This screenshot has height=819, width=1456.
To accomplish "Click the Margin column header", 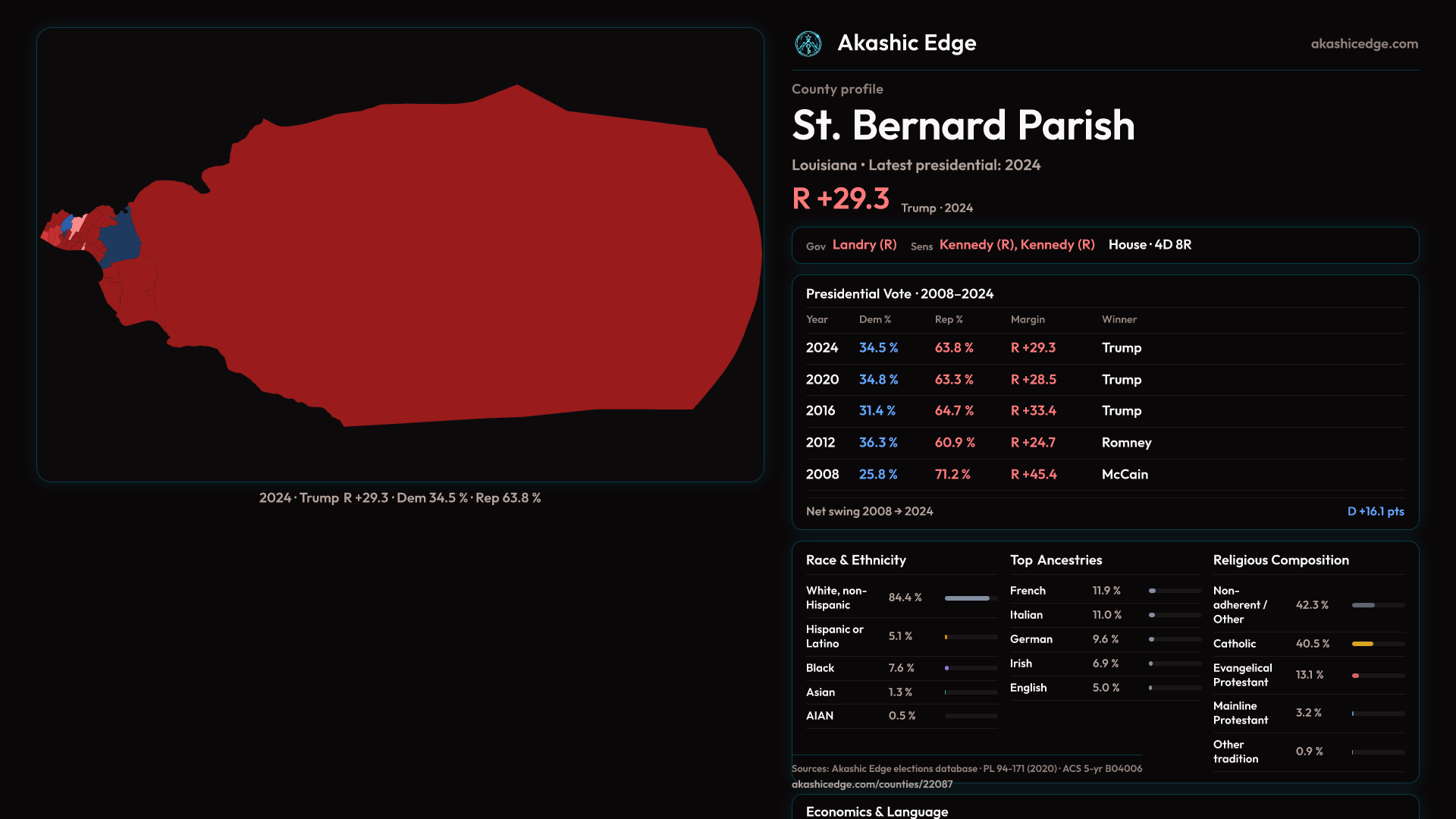I will pos(1028,320).
